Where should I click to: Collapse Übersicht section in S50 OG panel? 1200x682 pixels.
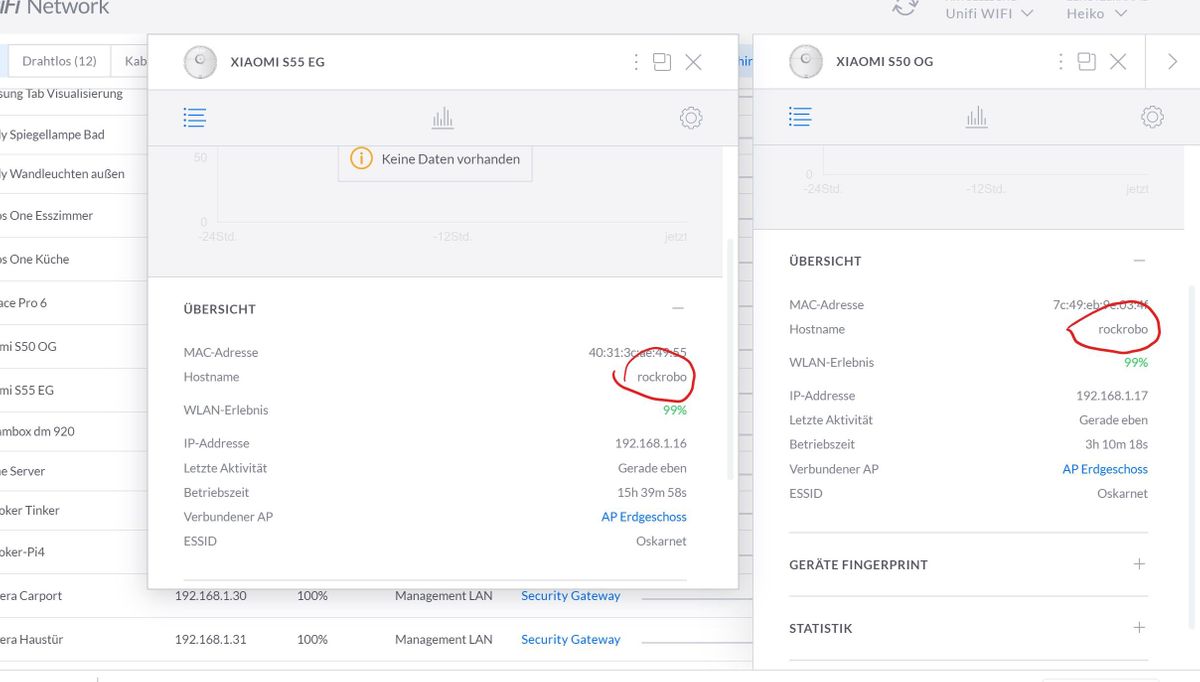coord(1139,260)
